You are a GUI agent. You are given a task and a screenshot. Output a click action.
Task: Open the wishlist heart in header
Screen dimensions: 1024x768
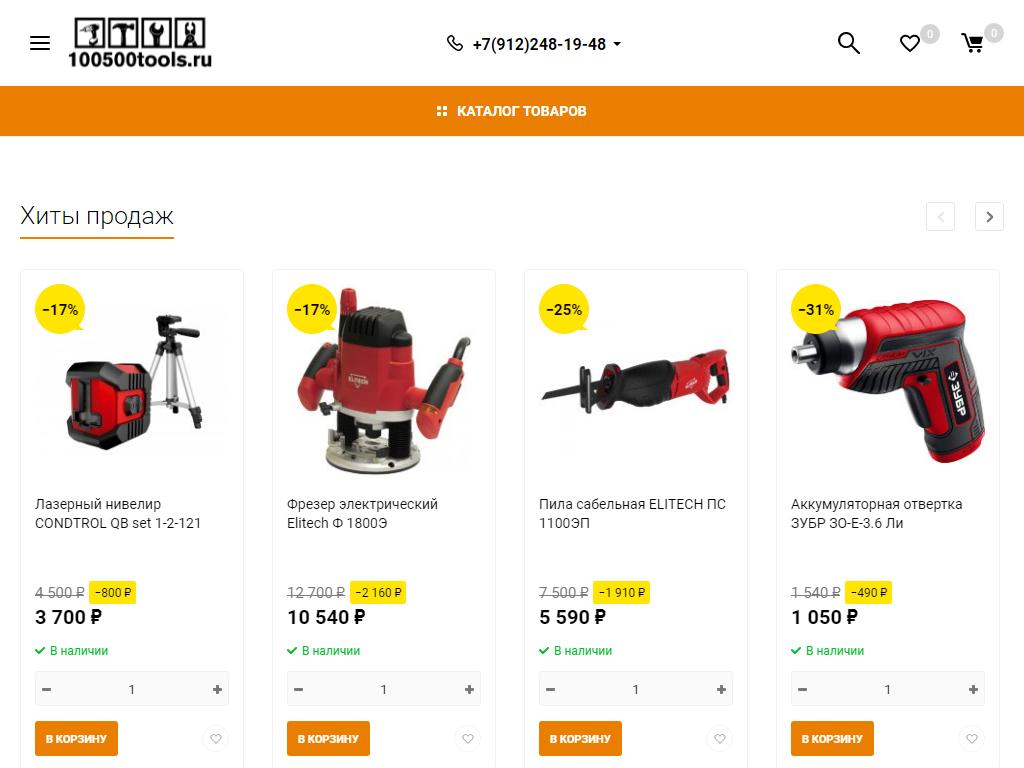pyautogui.click(x=910, y=44)
